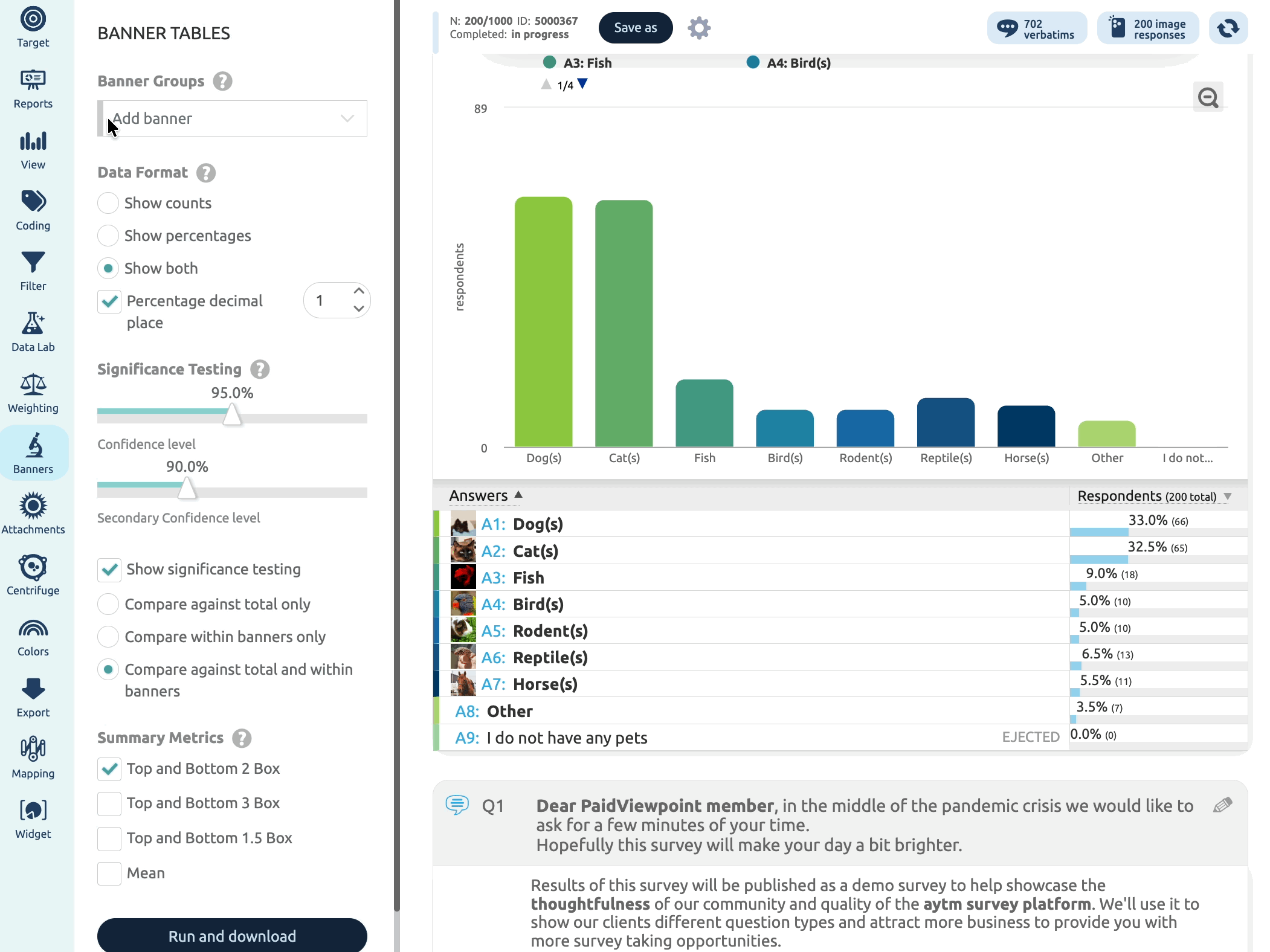Open the Coding section
The width and height of the screenshot is (1270, 952).
click(x=33, y=210)
